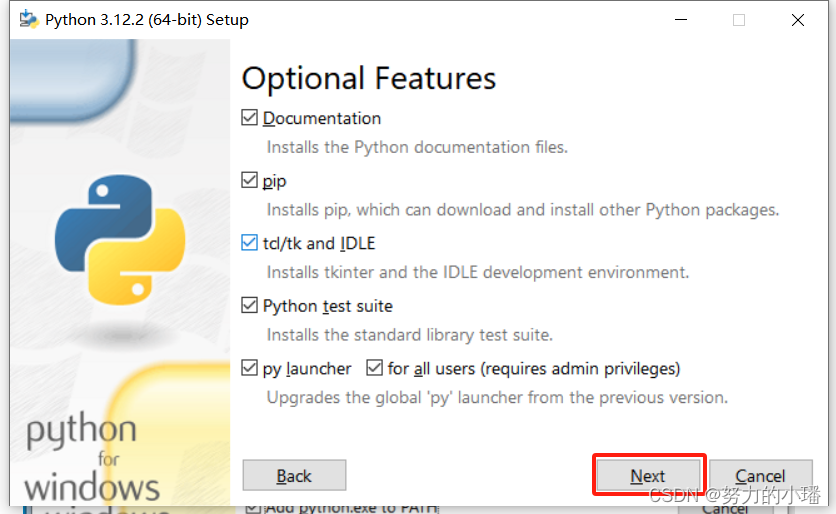Click the Documentation label text

pyautogui.click(x=322, y=118)
